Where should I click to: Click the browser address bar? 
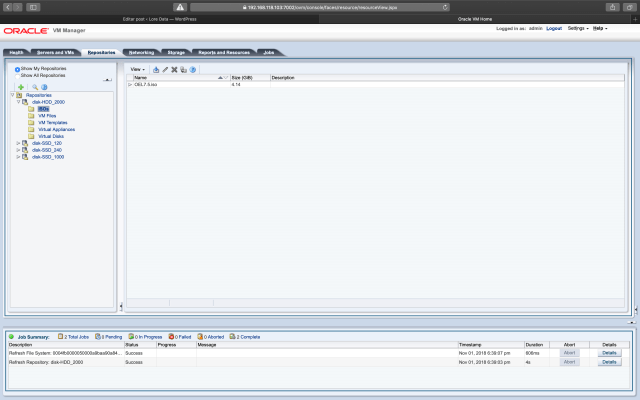click(320, 7)
